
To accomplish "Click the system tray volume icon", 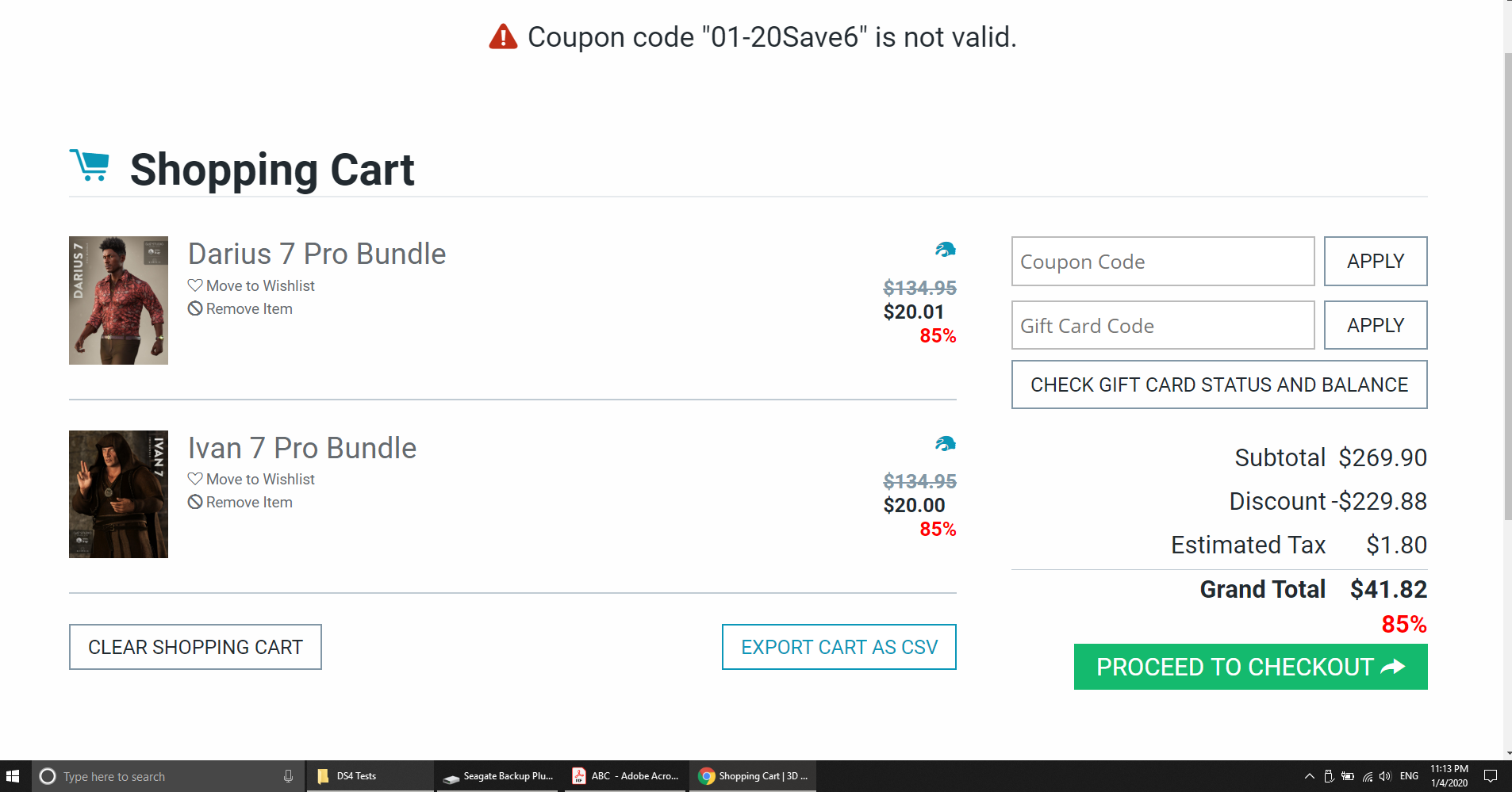I will coord(1385,776).
